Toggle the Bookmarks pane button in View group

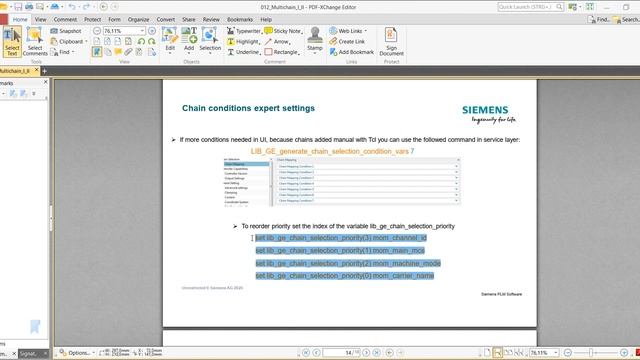[97, 52]
